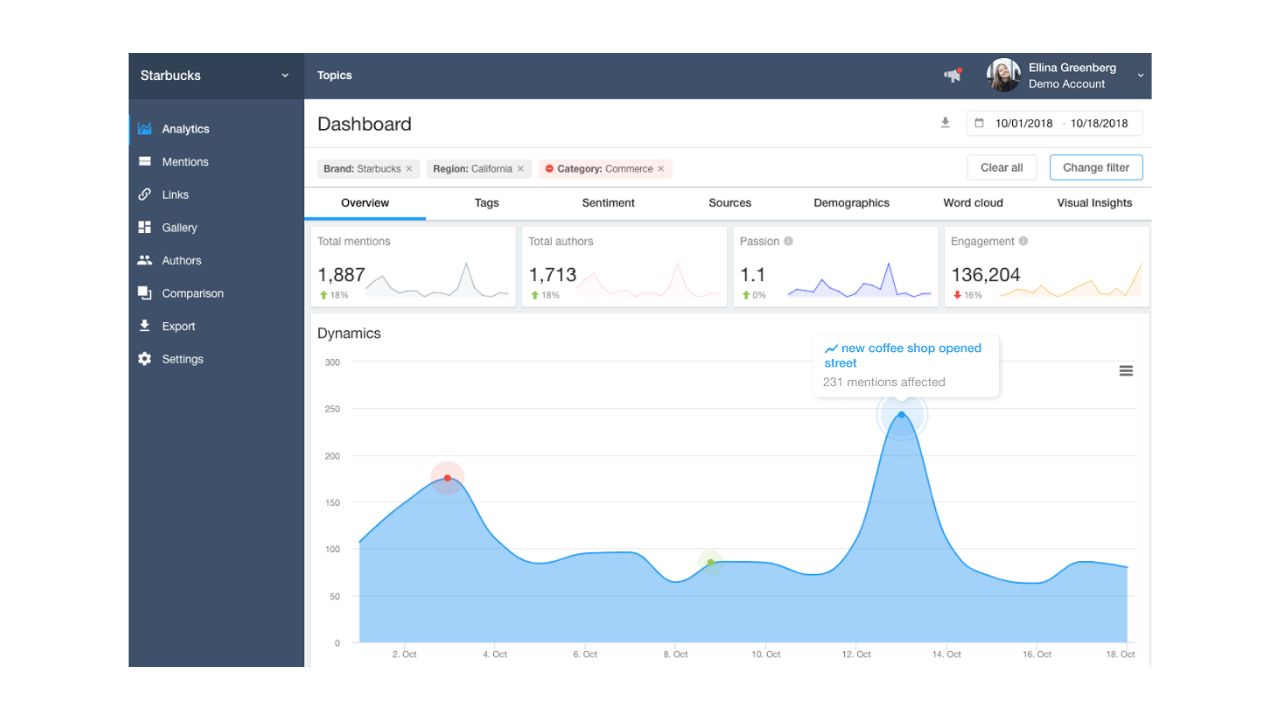Click the Export download icon in sidebar
This screenshot has height=720, width=1280.
(x=145, y=326)
